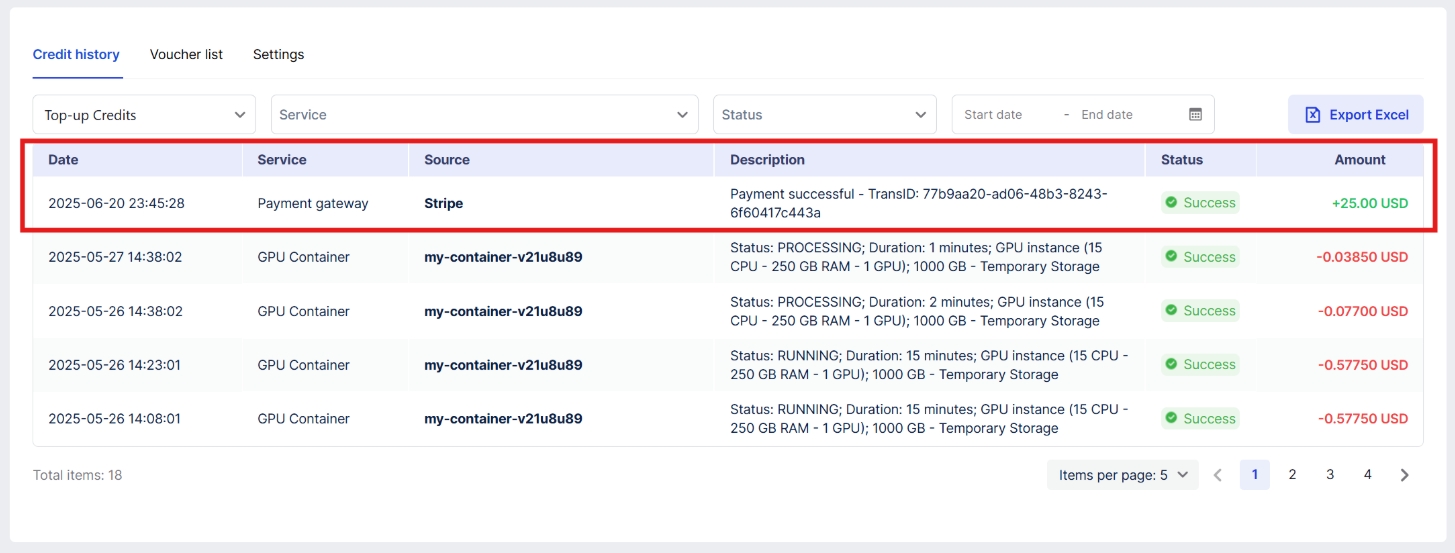
Task: Click the Success badge on 2025-05-27 row
Action: click(1200, 257)
